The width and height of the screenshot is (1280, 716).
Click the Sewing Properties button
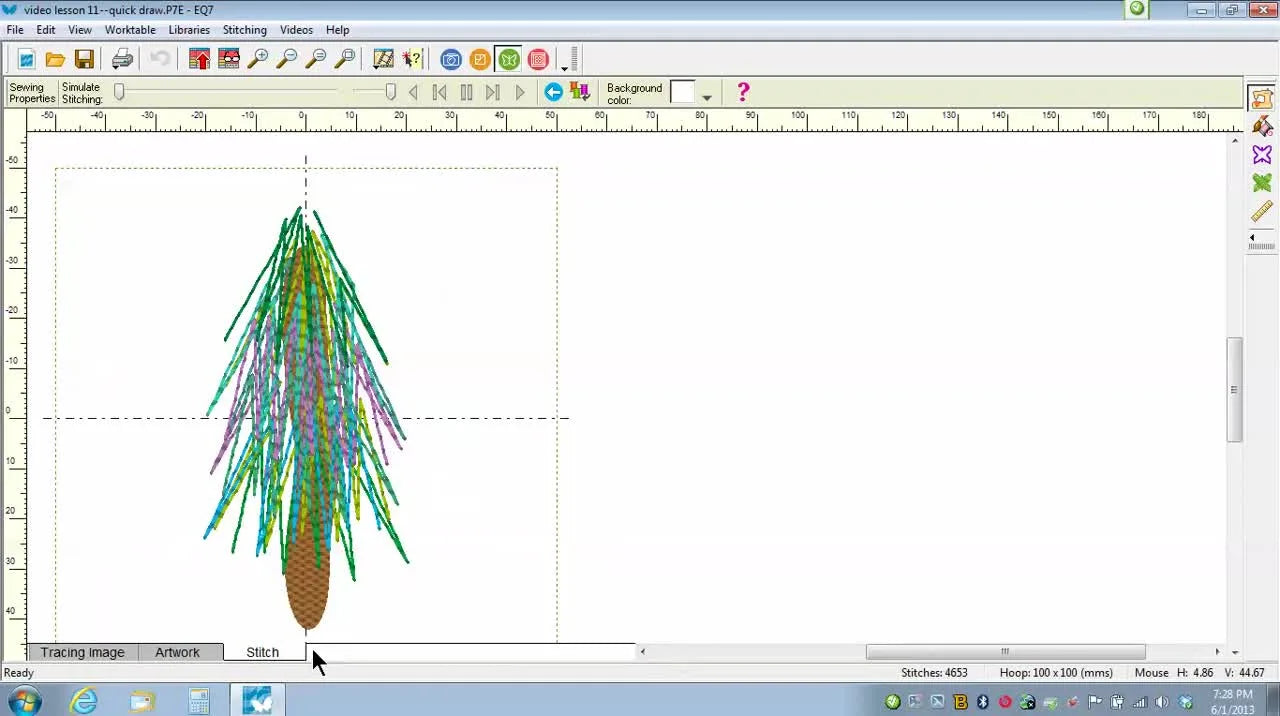29,92
